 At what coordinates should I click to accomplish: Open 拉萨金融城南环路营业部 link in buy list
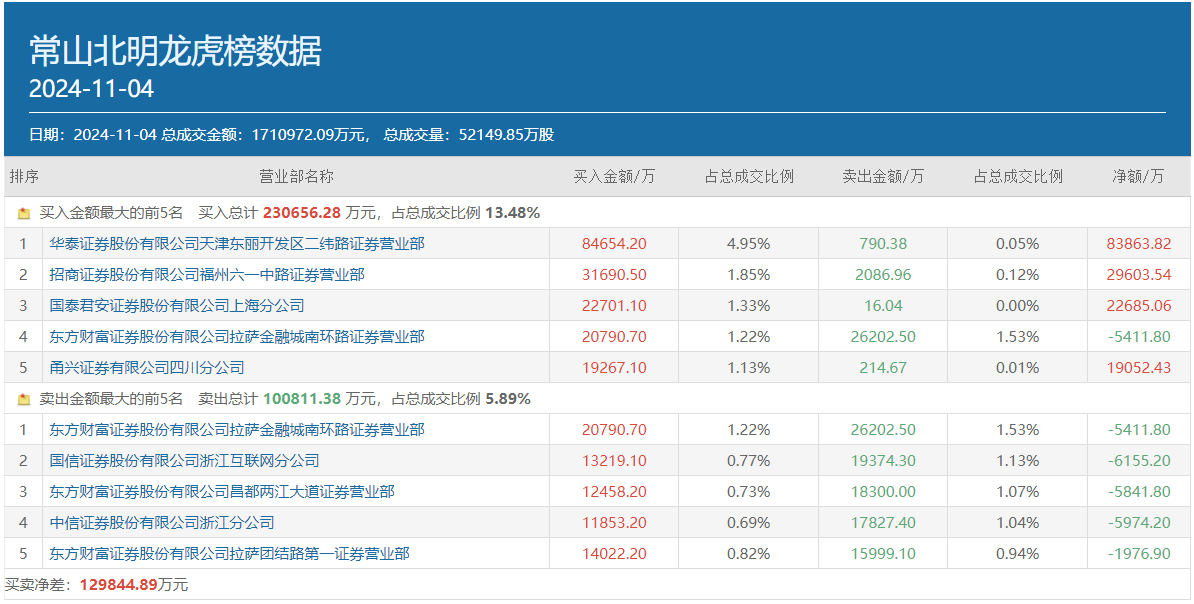pos(237,337)
